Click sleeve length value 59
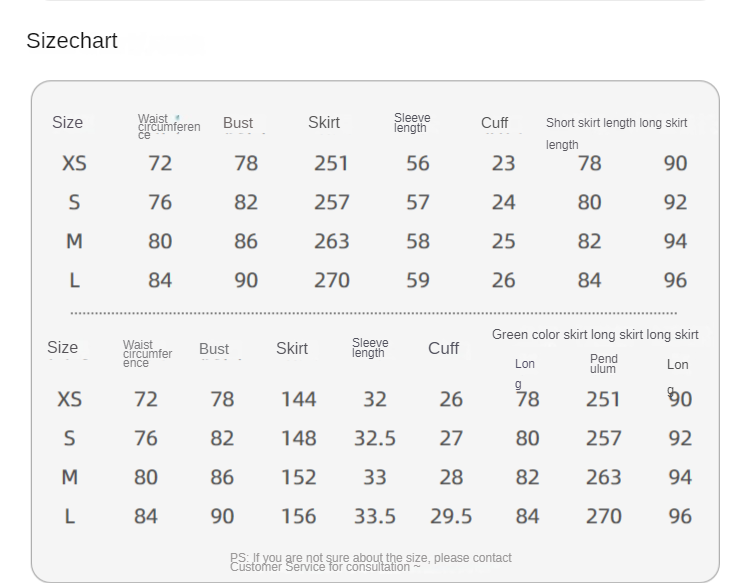The image size is (750, 583). point(418,280)
